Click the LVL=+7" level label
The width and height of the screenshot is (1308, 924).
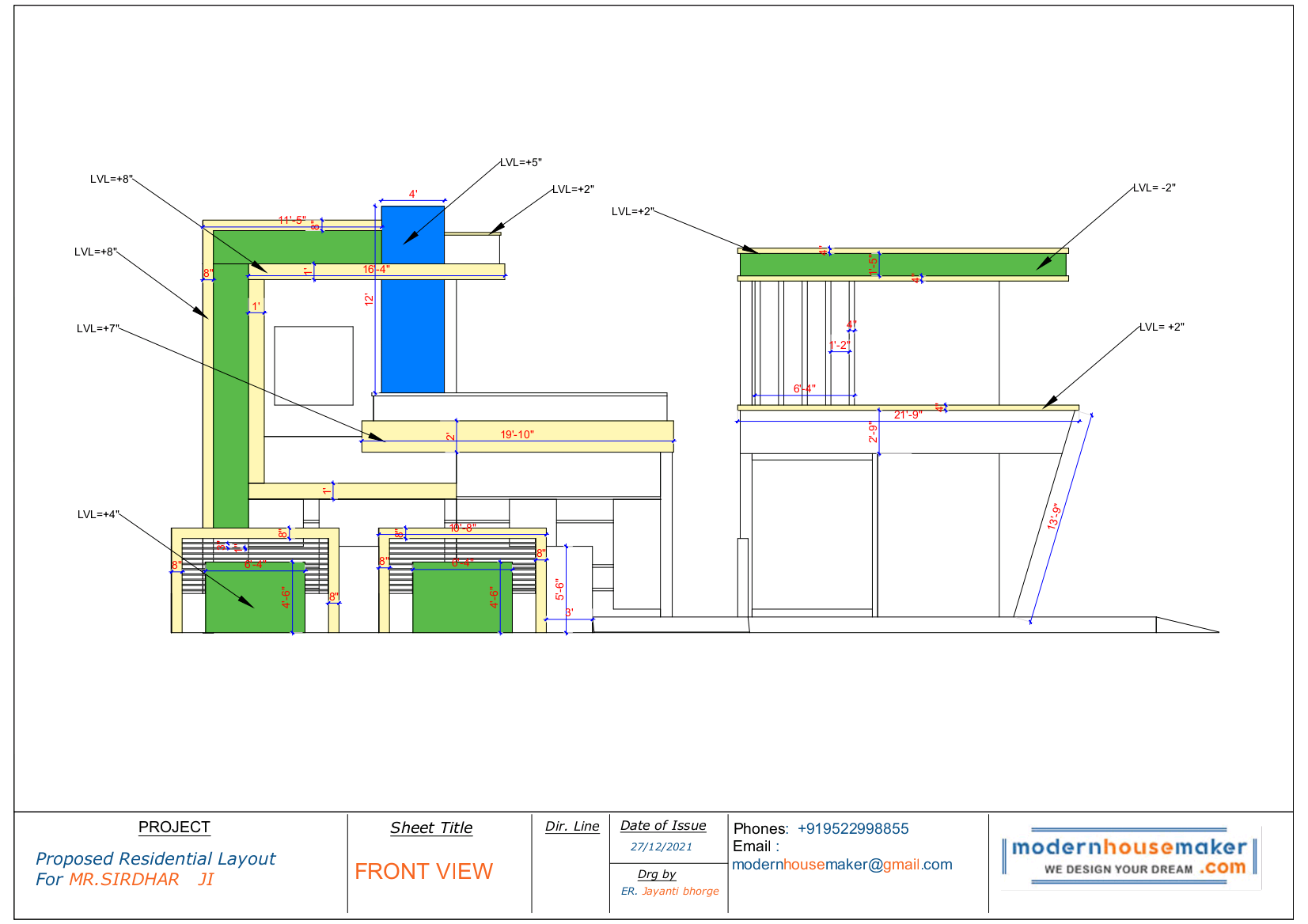[x=98, y=328]
